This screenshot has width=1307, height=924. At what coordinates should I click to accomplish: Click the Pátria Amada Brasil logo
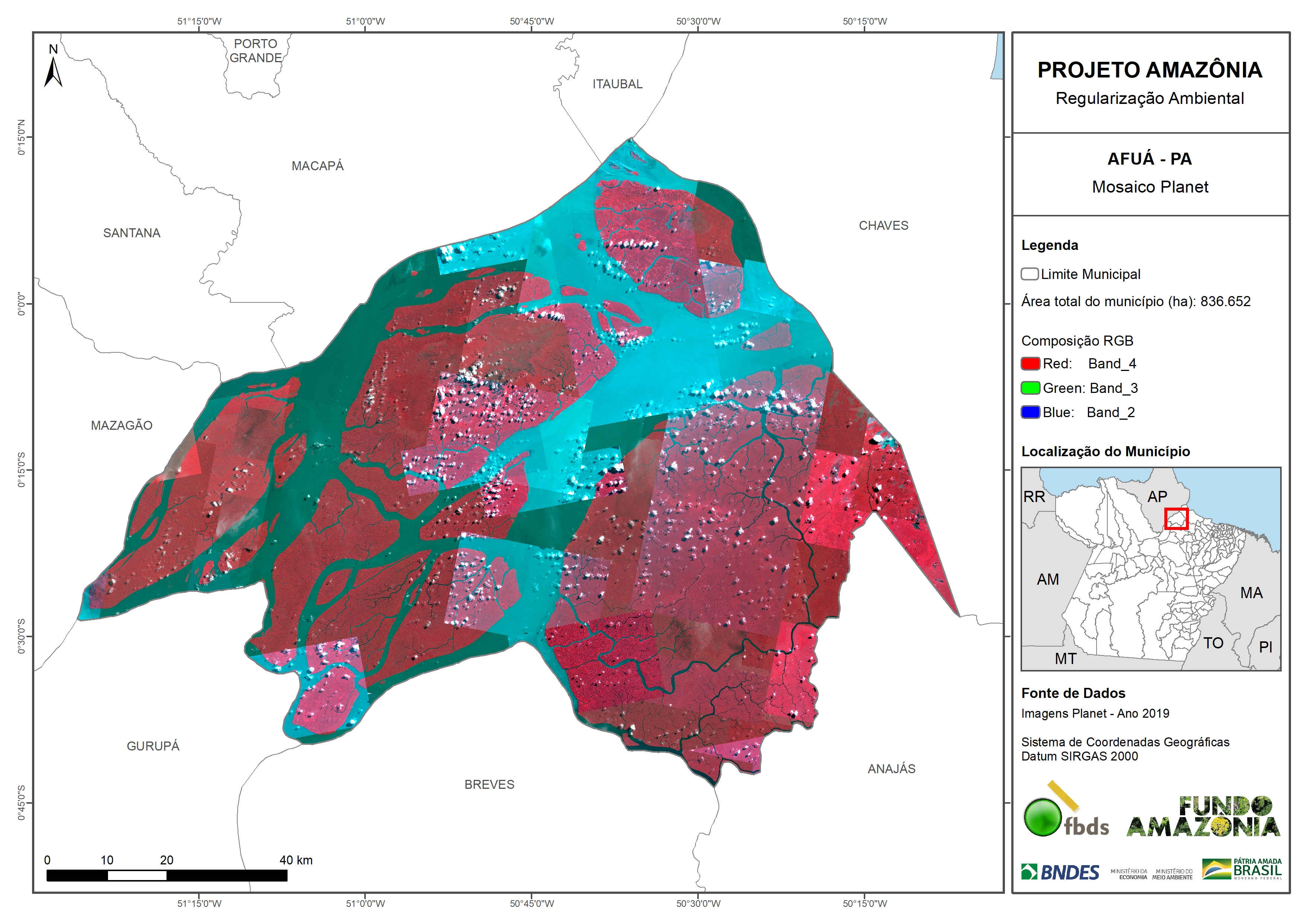point(1242,869)
